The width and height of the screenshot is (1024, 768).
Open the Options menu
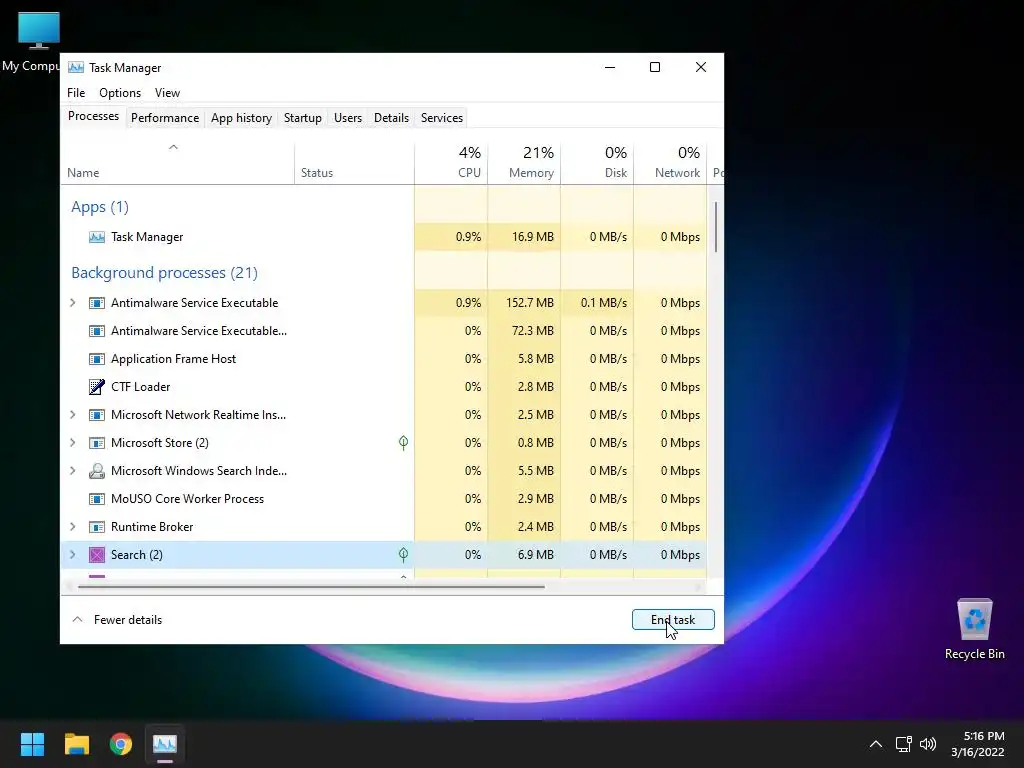click(120, 93)
